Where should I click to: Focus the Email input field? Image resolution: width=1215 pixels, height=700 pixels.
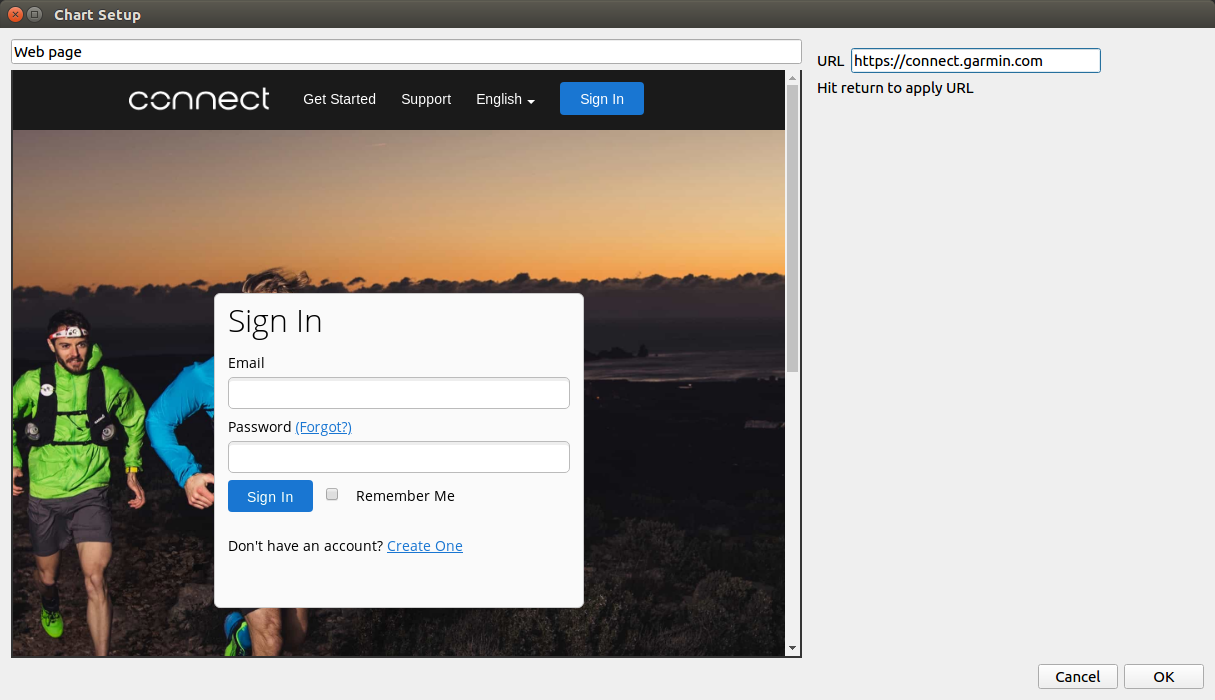click(x=398, y=393)
